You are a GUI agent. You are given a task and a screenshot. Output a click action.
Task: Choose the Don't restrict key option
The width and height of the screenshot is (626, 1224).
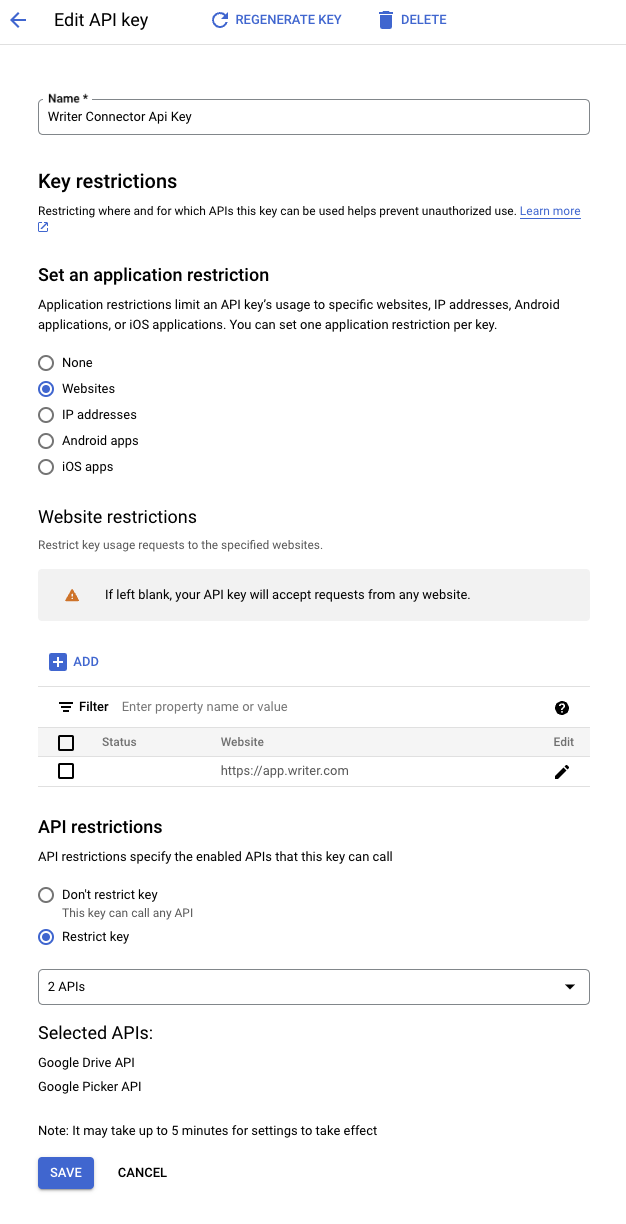pyautogui.click(x=46, y=895)
